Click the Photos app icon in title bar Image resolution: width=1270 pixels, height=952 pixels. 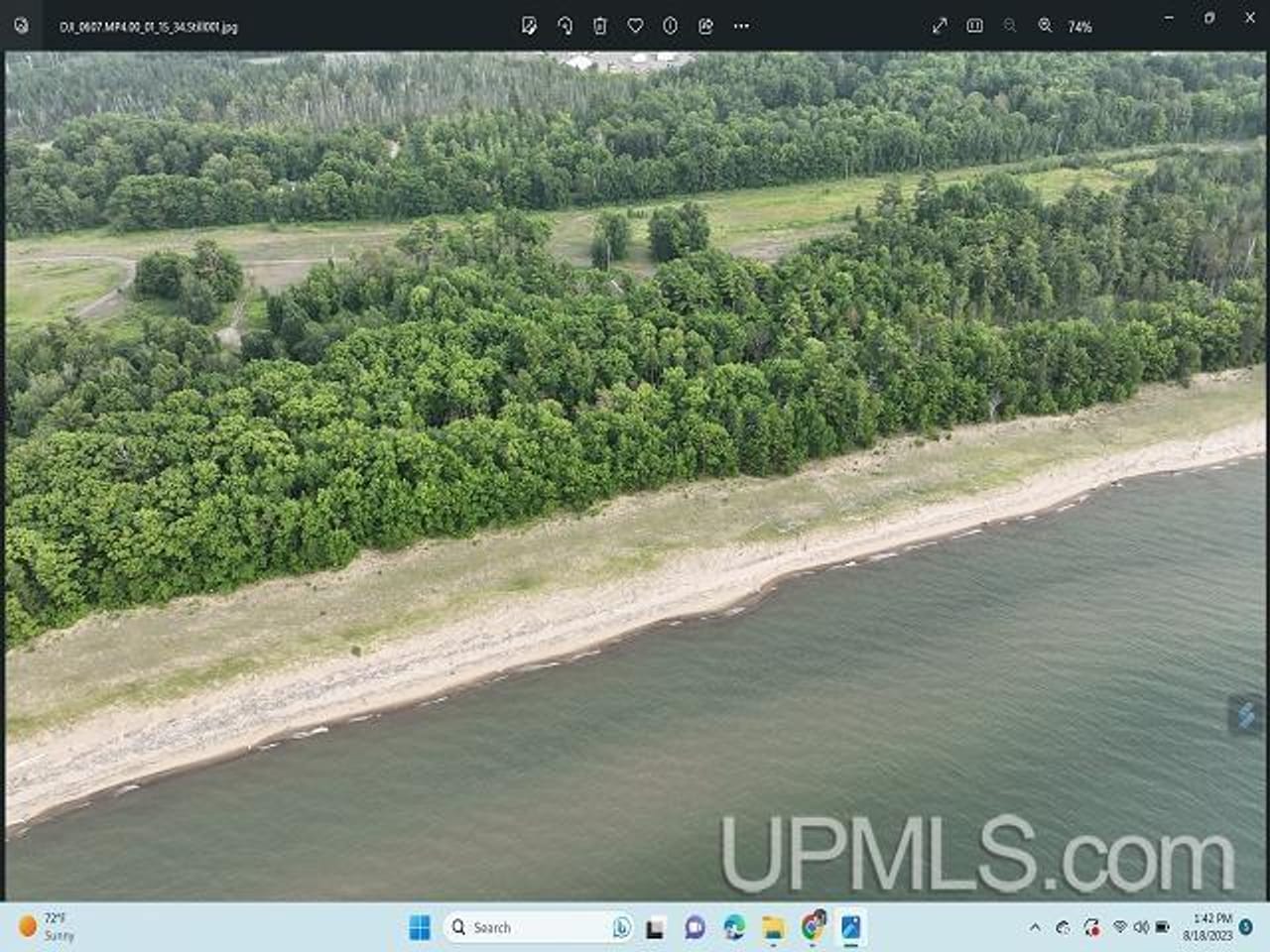tap(22, 26)
